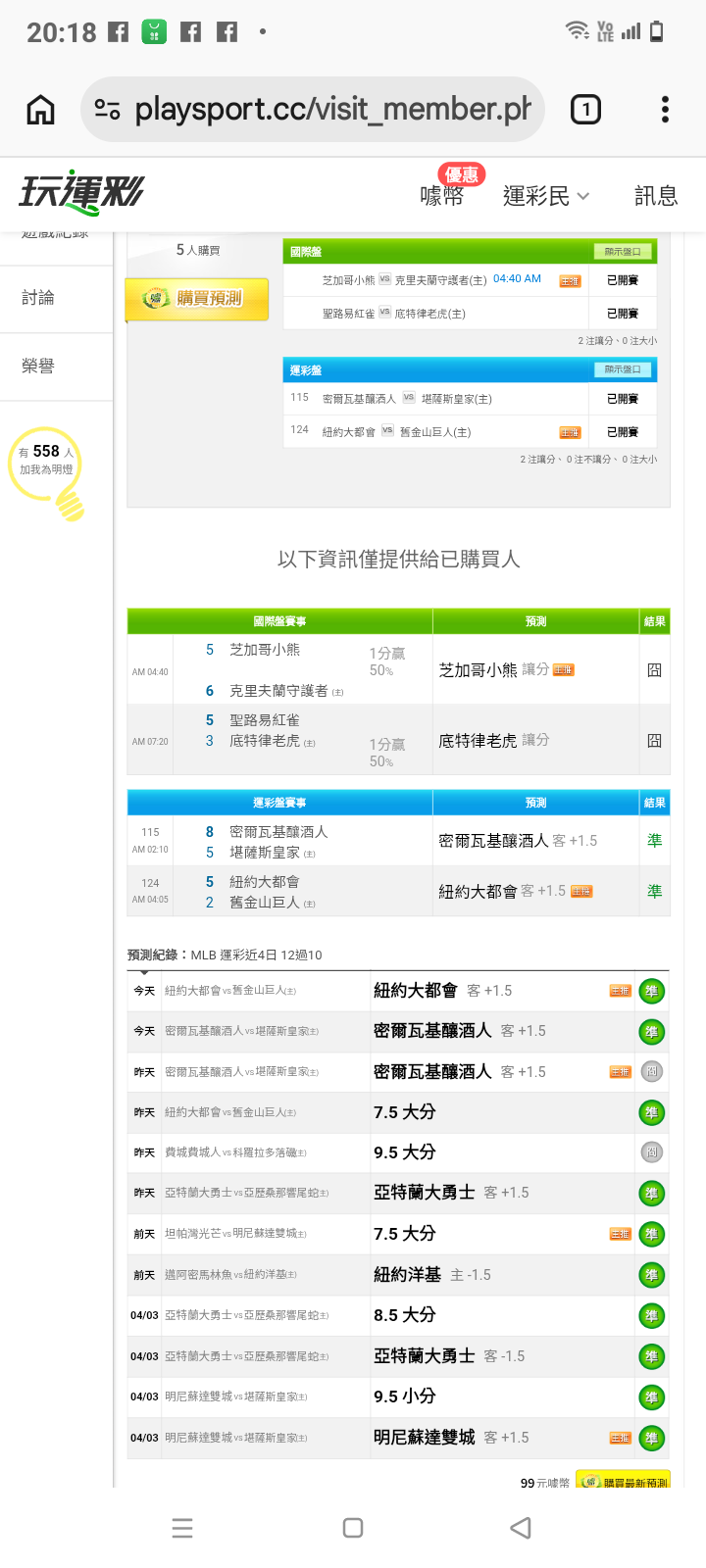
Task: Click 主推 badge beside 芝加哥小熊 04:40 AM
Action: 570,281
